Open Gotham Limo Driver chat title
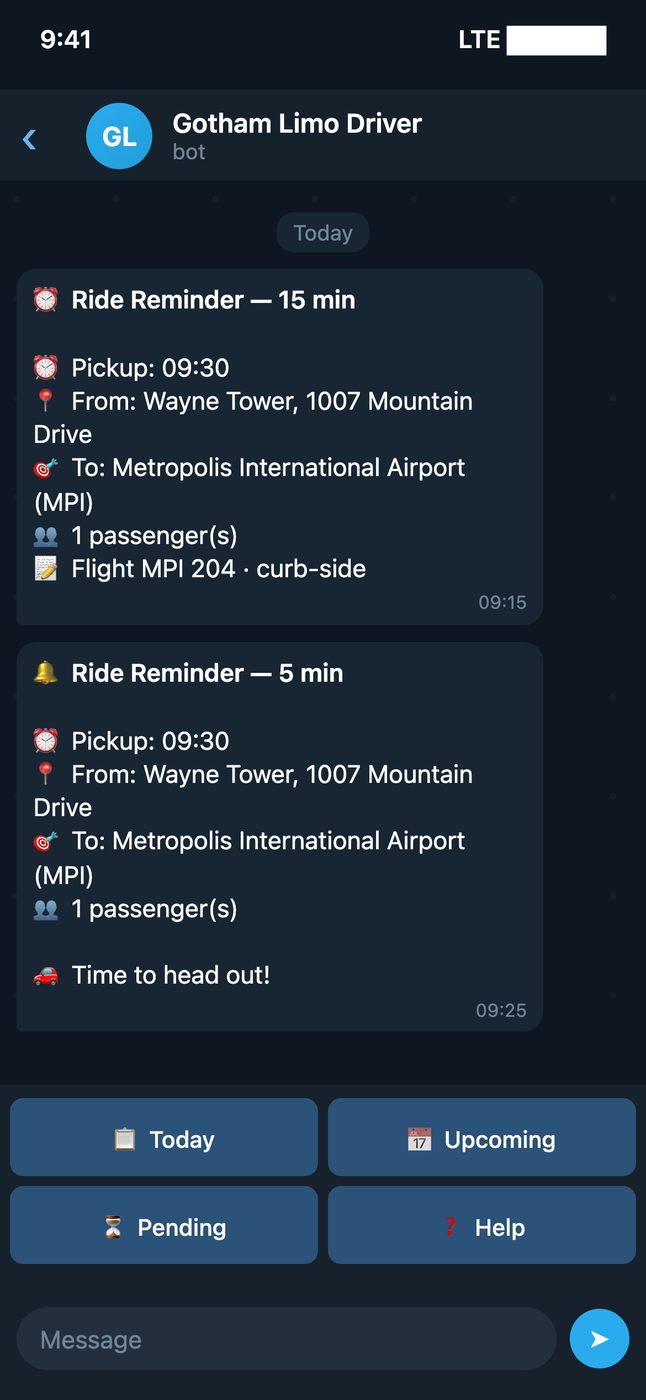The height and width of the screenshot is (1400, 646). (297, 123)
